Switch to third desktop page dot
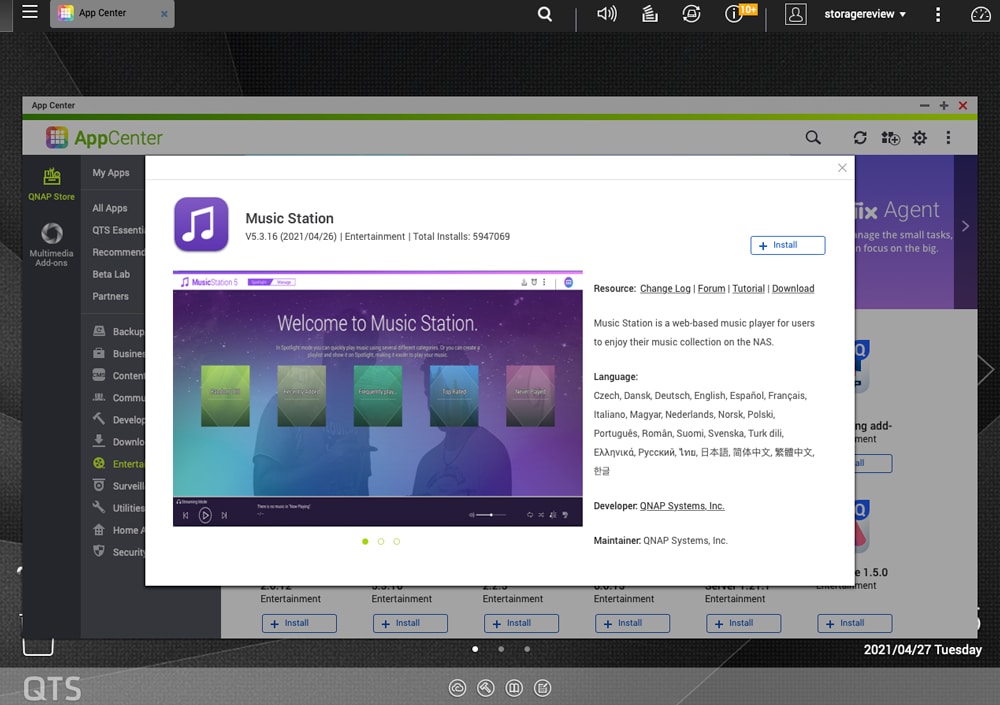 pos(527,649)
